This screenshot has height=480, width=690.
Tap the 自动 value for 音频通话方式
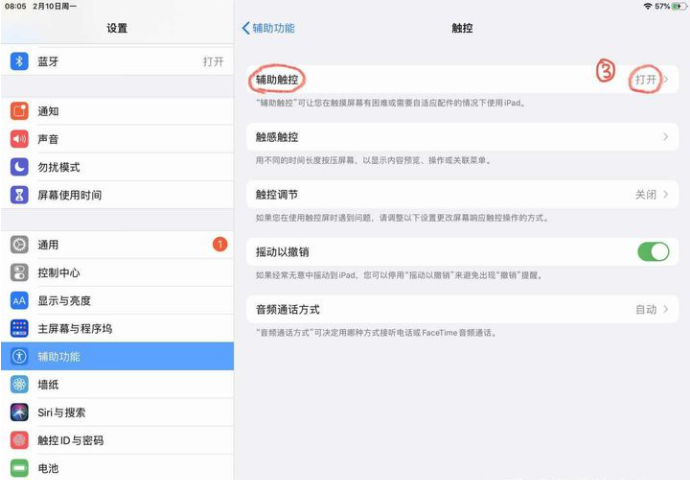coord(646,309)
